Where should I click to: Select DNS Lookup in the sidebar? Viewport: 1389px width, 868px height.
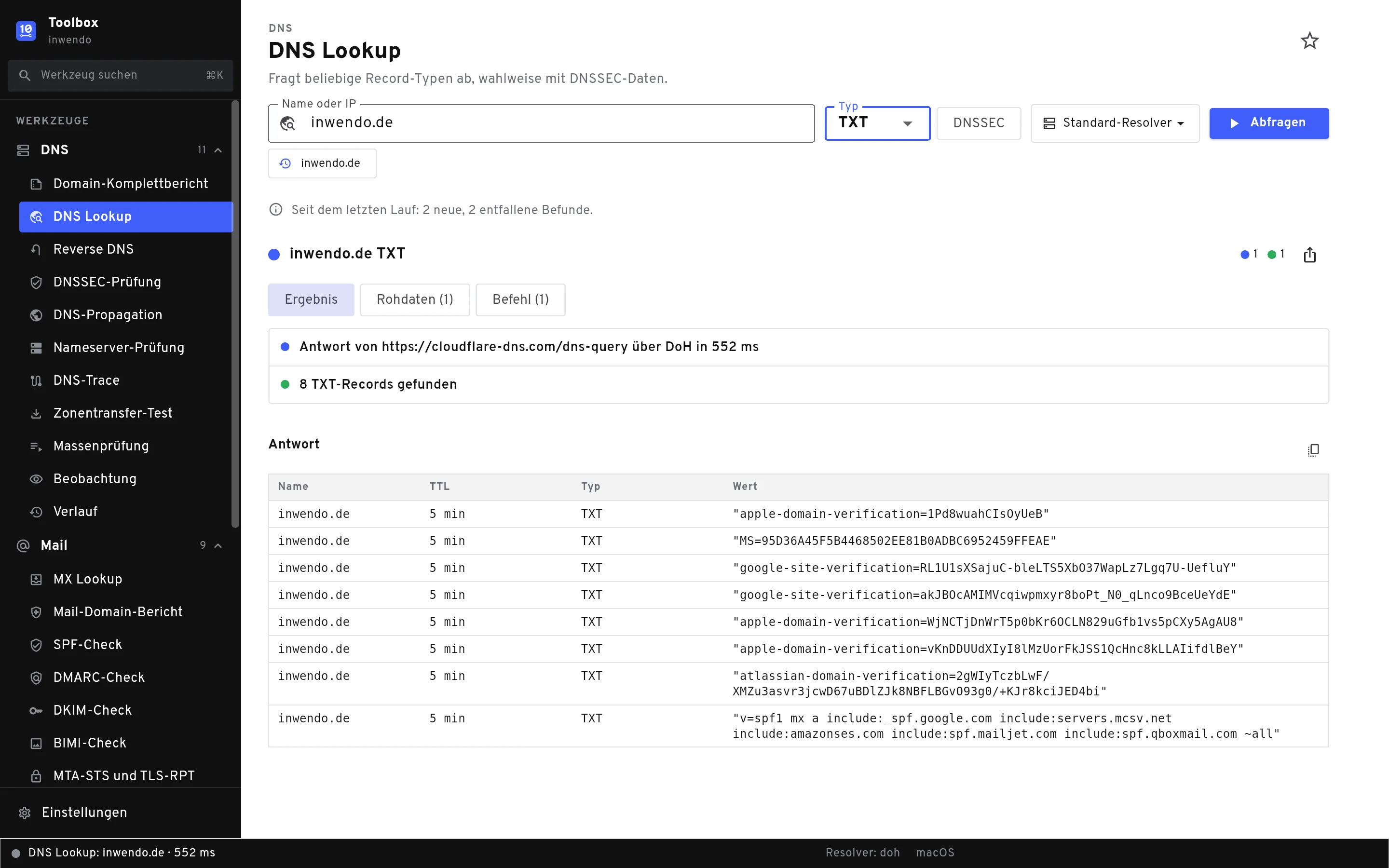(x=126, y=217)
